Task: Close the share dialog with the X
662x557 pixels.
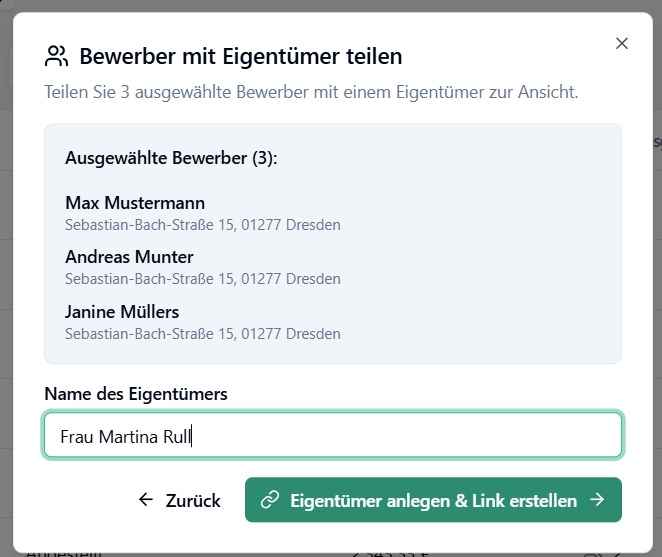Action: pos(622,43)
